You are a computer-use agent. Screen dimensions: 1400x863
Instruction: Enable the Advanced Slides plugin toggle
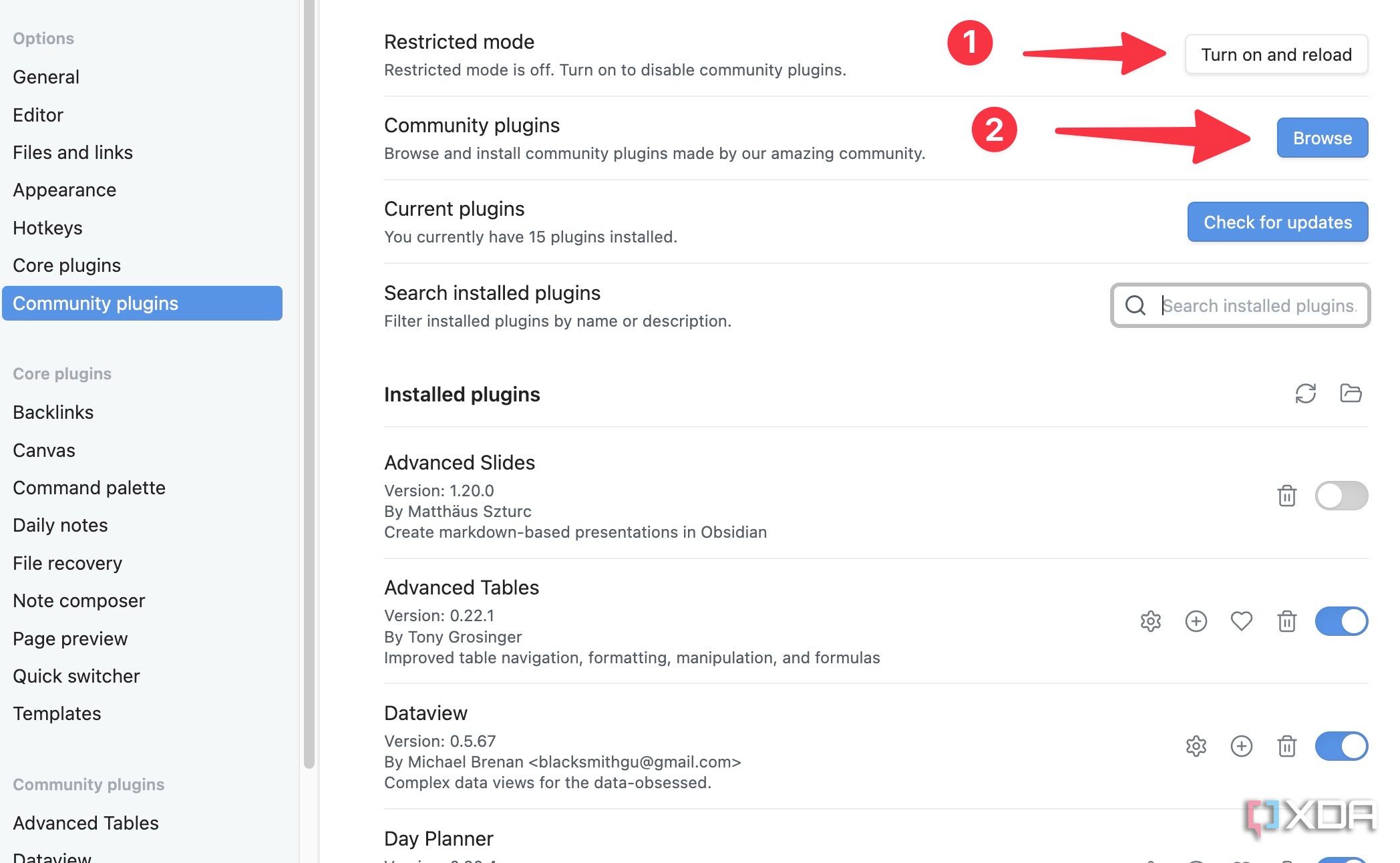click(x=1341, y=496)
